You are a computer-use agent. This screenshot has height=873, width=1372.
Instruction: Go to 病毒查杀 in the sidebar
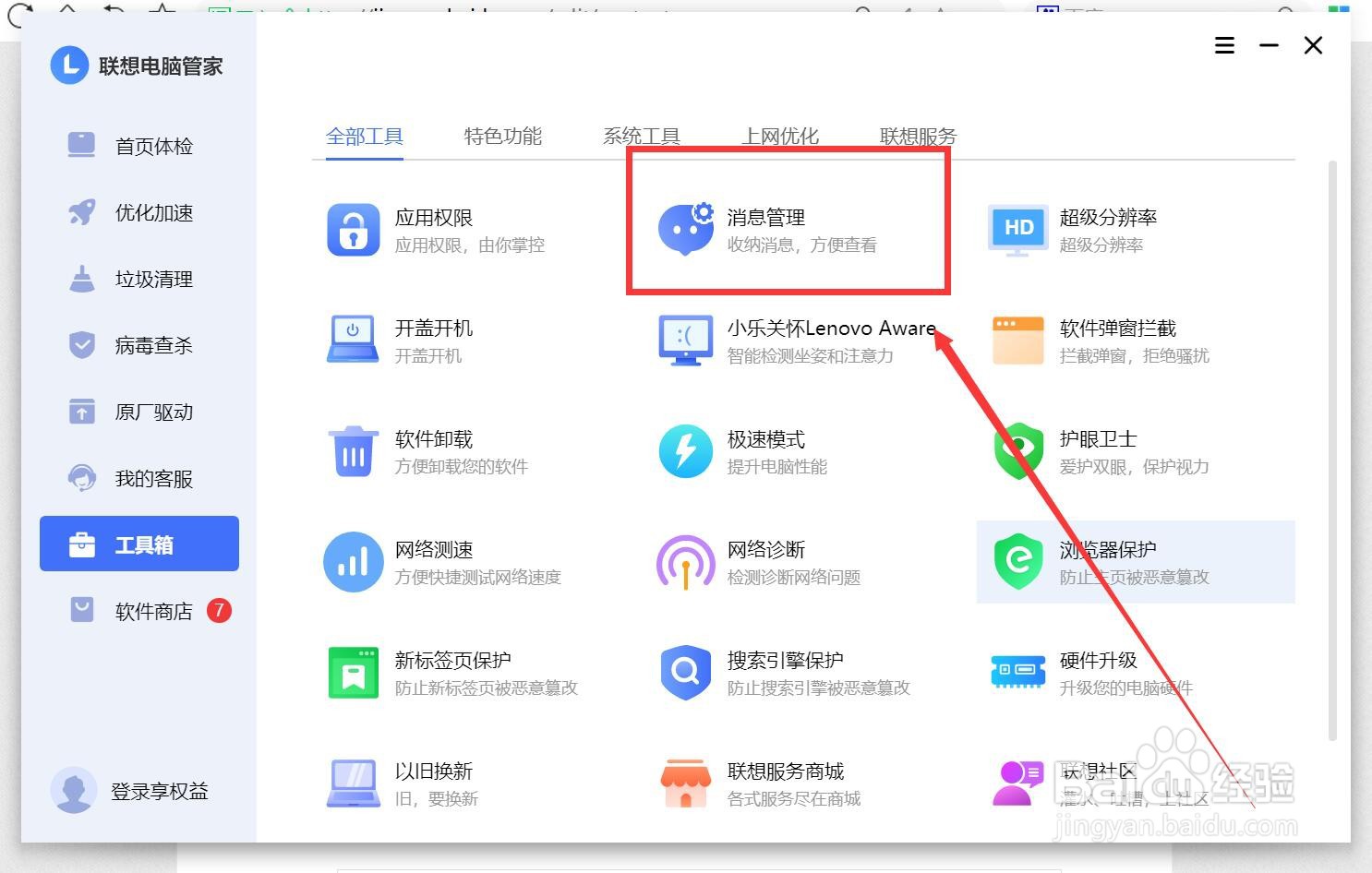(x=138, y=345)
